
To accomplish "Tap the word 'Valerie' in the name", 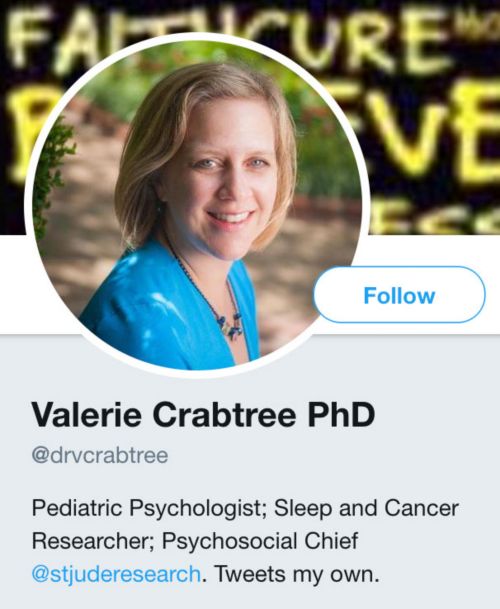I will pyautogui.click(x=87, y=414).
